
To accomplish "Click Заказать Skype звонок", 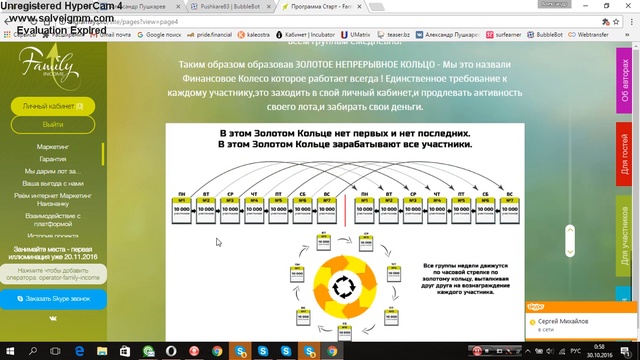I will (x=53, y=299).
